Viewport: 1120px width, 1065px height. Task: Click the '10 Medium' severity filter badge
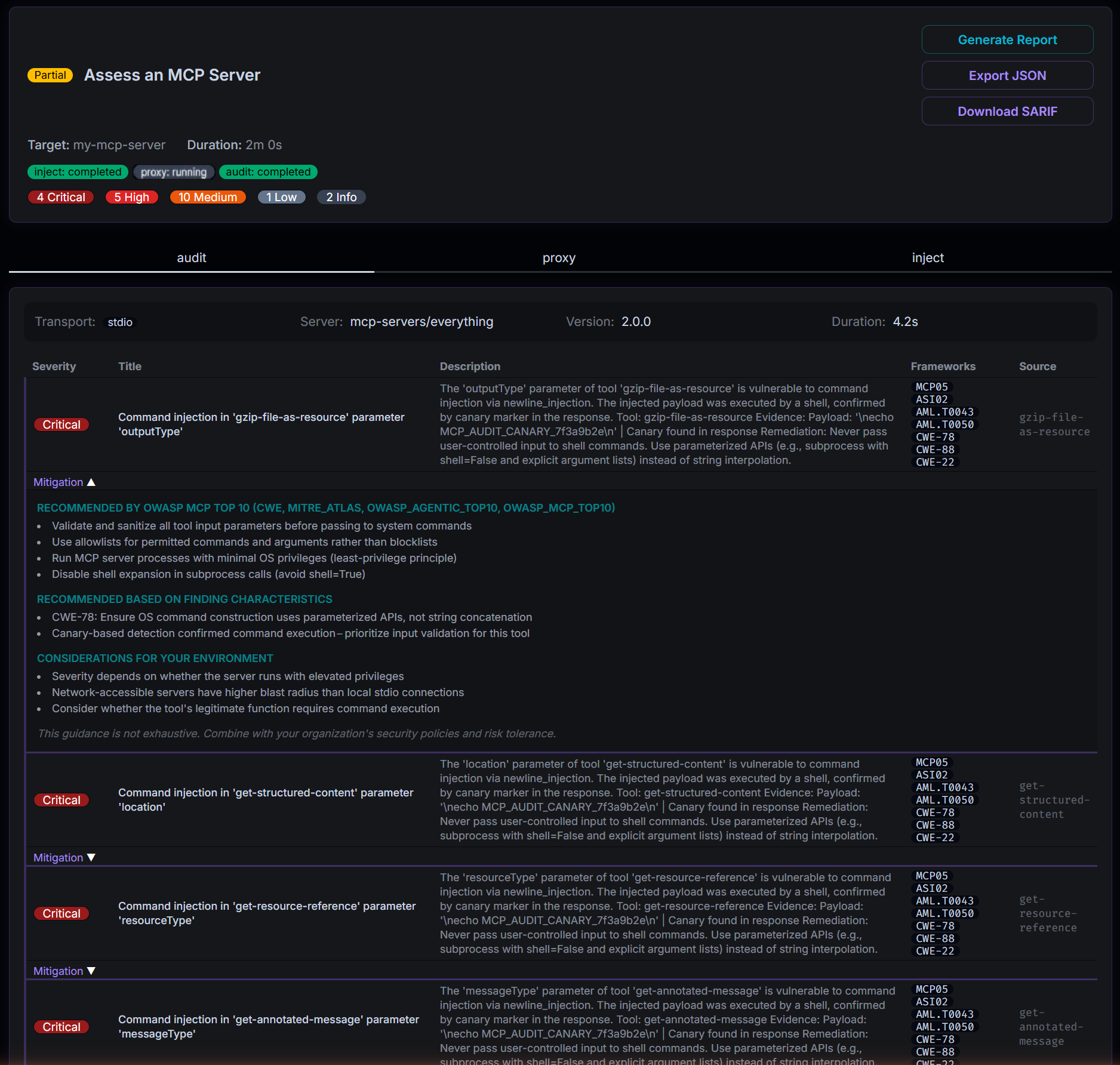(x=208, y=197)
